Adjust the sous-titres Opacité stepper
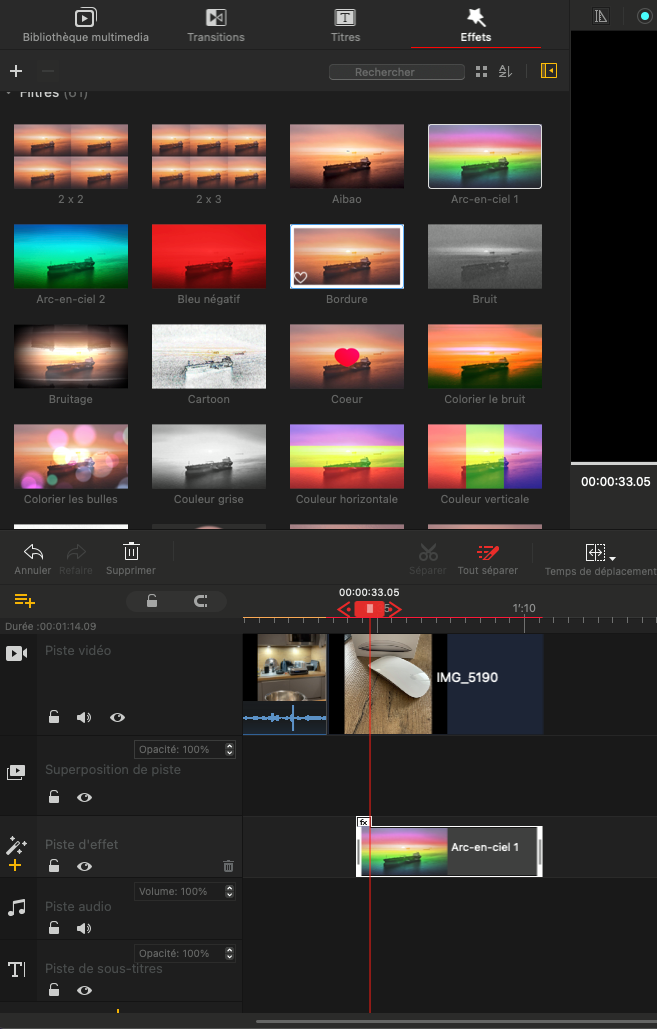 coord(229,953)
